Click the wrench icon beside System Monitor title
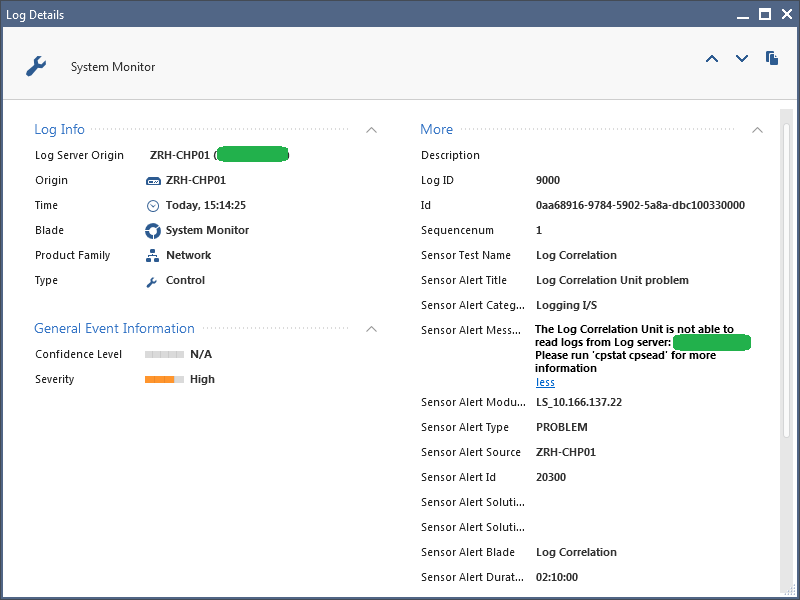The height and width of the screenshot is (600, 800). tap(36, 66)
